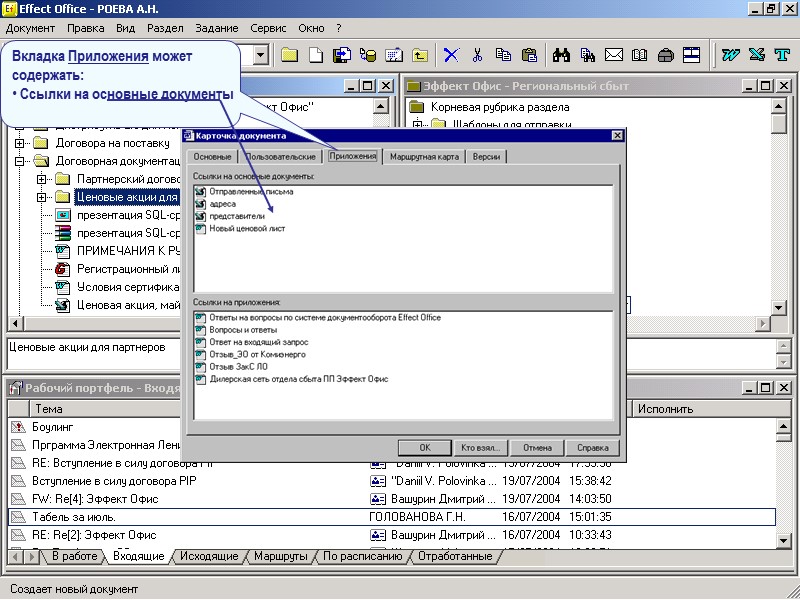
Task: Open the Вид menu
Action: coord(126,28)
